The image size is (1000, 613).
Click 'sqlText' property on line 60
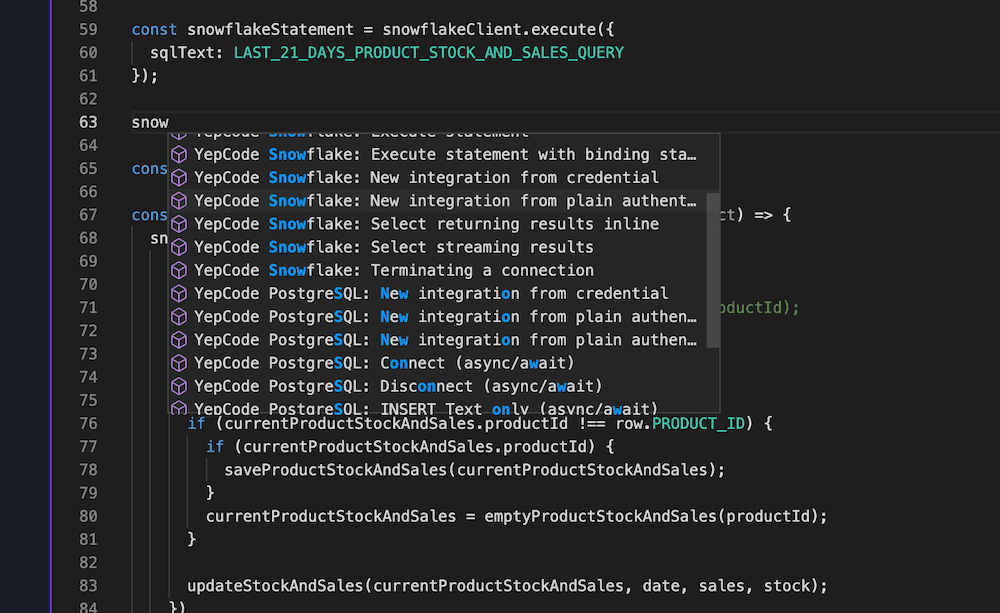coord(182,52)
